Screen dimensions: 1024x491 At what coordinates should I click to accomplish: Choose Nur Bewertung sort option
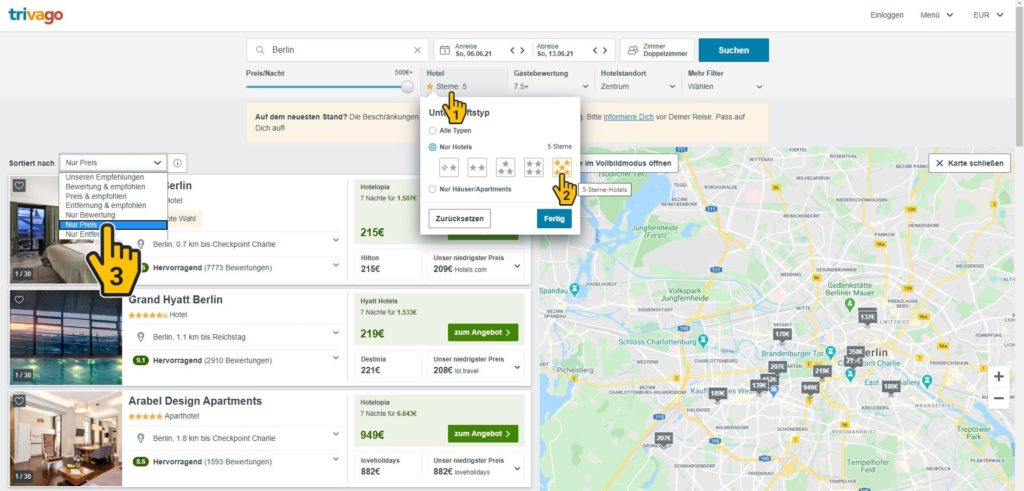tap(113, 215)
